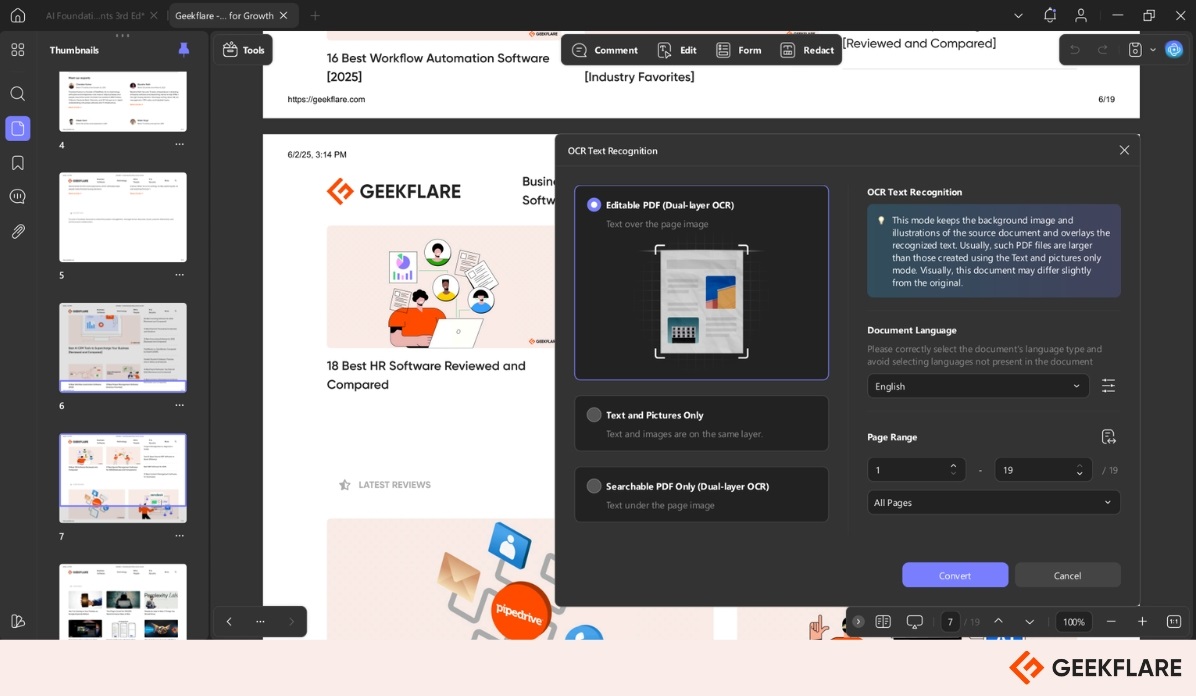Select Editable PDF (Dual-layer OCR) option
The width and height of the screenshot is (1196, 696).
(701, 282)
